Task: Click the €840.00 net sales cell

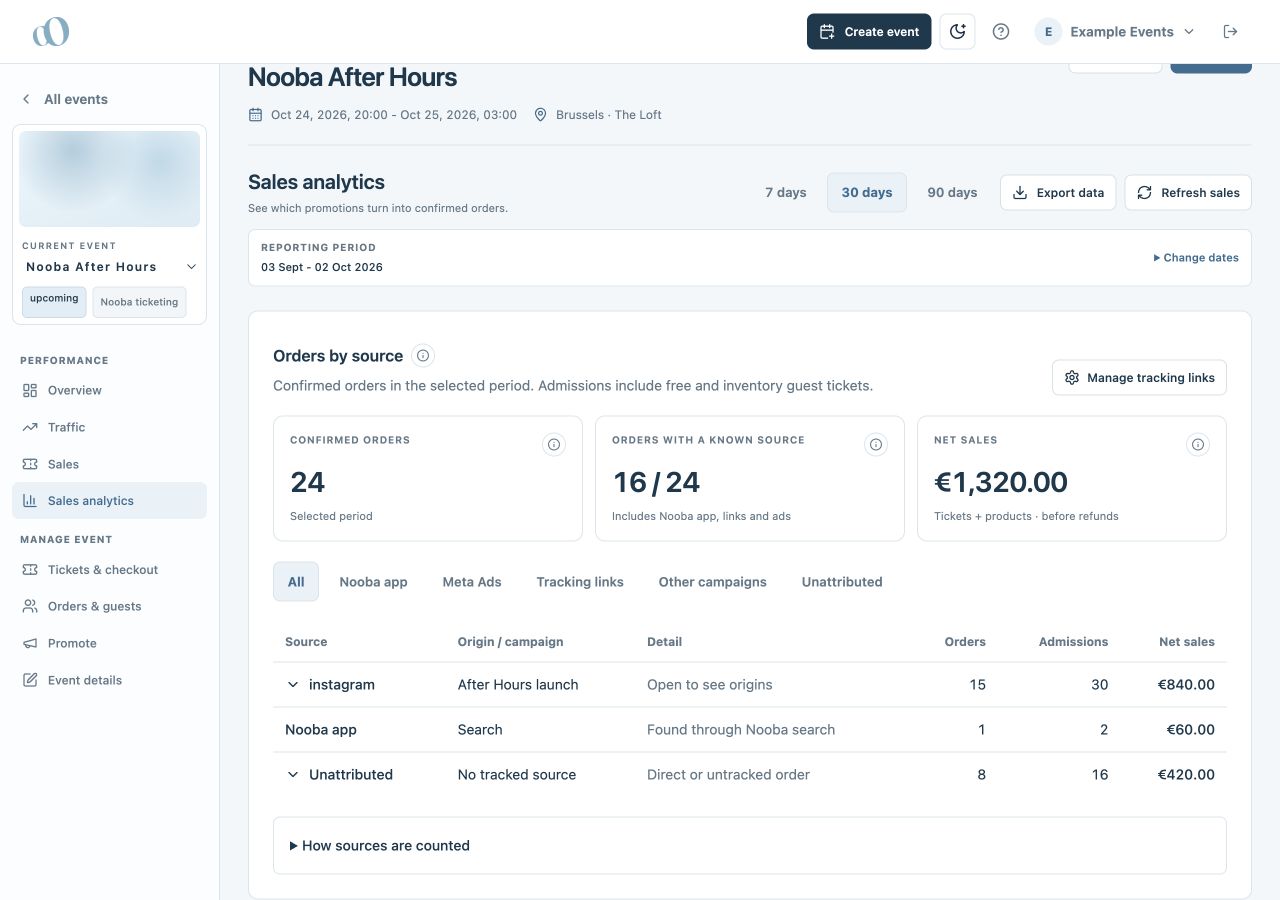Action: pyautogui.click(x=1186, y=685)
